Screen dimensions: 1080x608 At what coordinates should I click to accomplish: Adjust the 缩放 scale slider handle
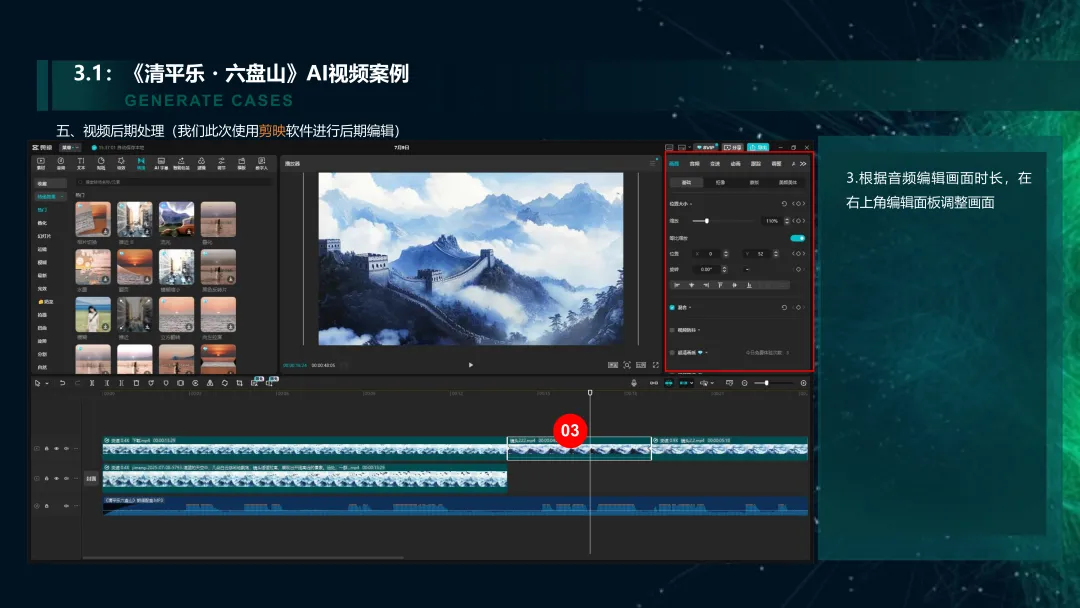(707, 221)
